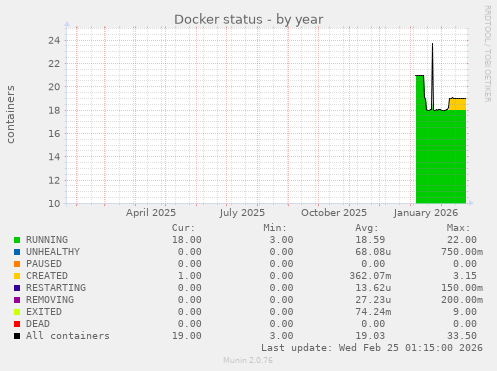Image resolution: width=497 pixels, height=371 pixels.
Task: Click the Cur: column header
Action: click(x=183, y=228)
